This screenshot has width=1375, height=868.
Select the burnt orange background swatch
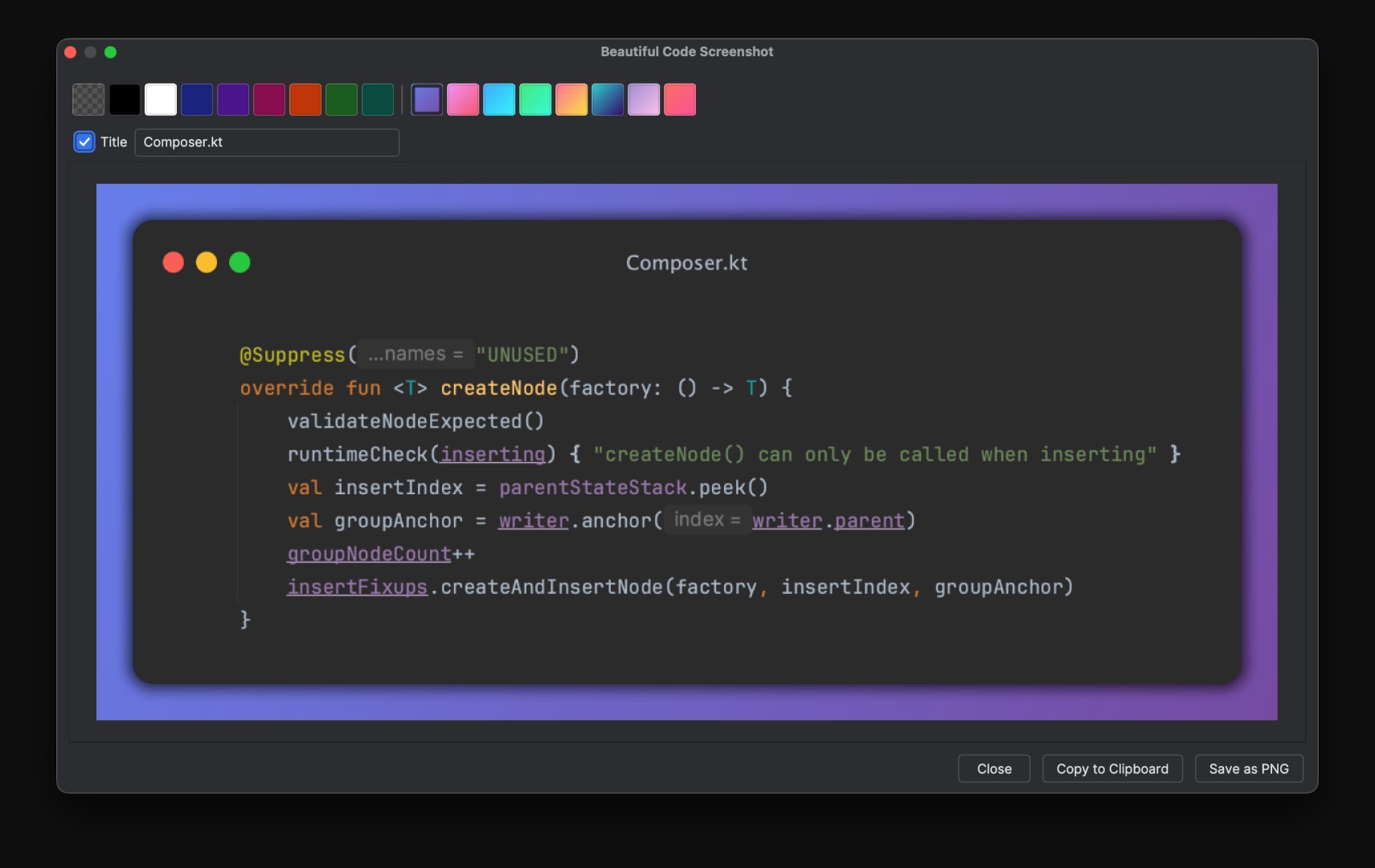point(305,99)
